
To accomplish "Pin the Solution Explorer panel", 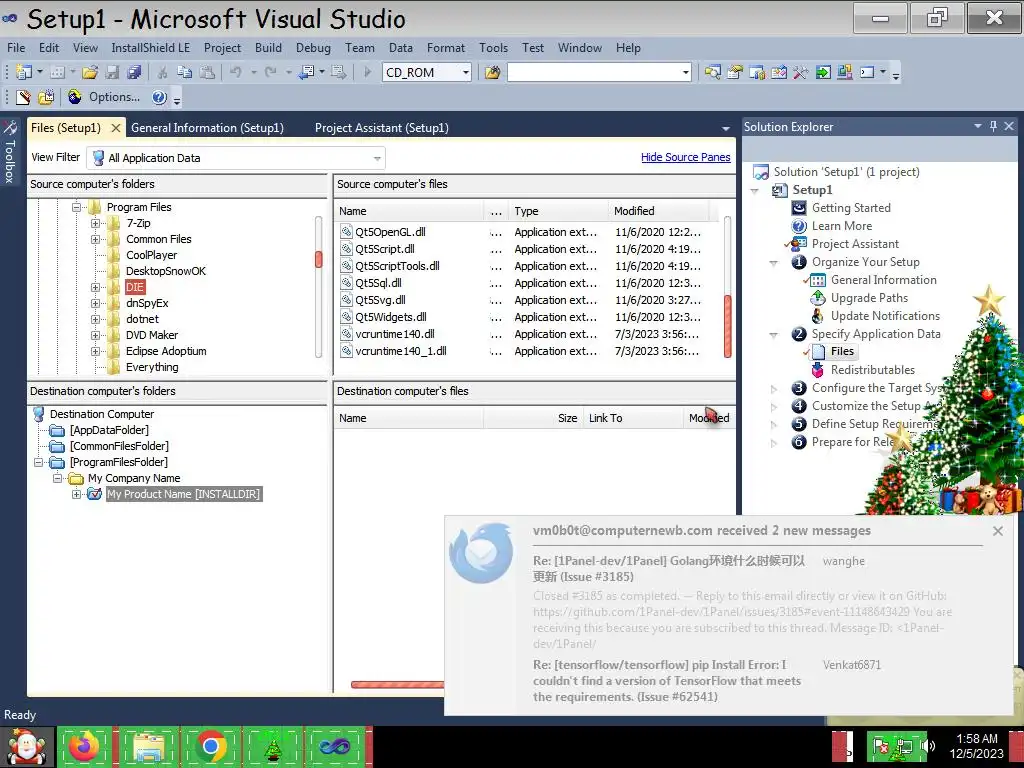I will 993,127.
